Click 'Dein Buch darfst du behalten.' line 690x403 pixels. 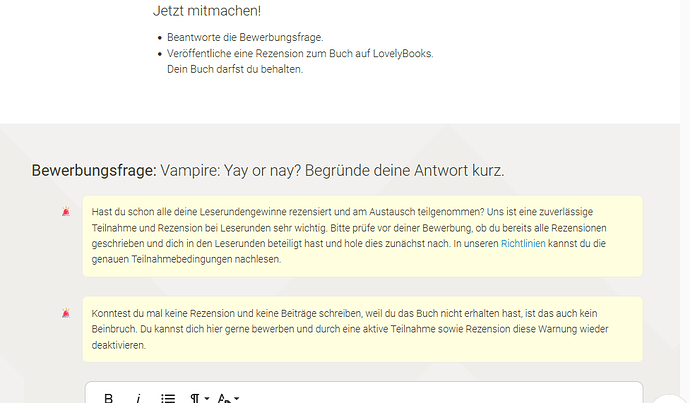click(235, 70)
